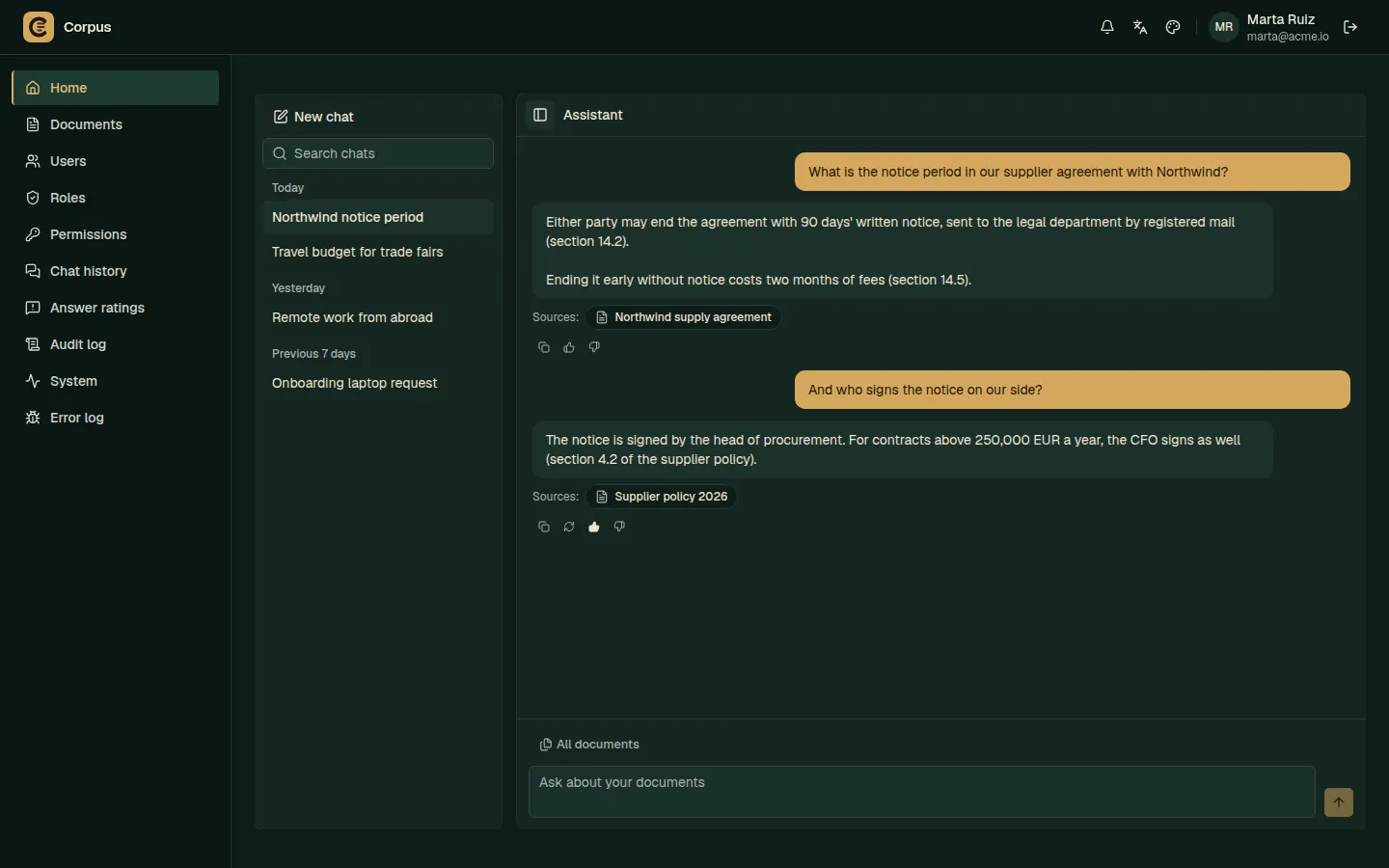Copy the head of procurement answer

pyautogui.click(x=544, y=527)
